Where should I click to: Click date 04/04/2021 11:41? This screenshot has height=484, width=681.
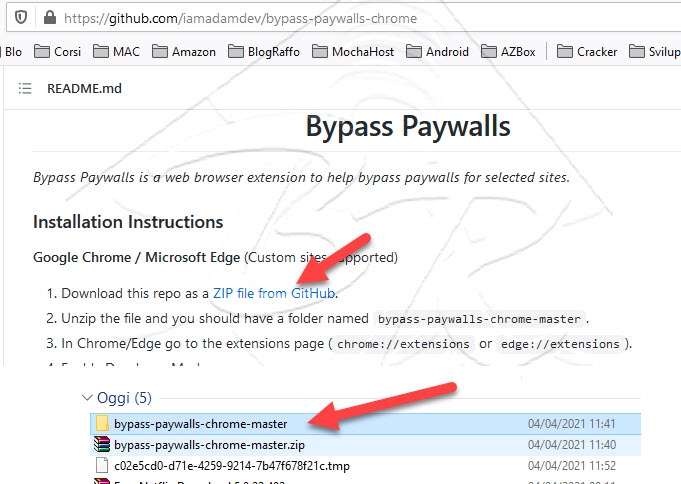coord(572,424)
